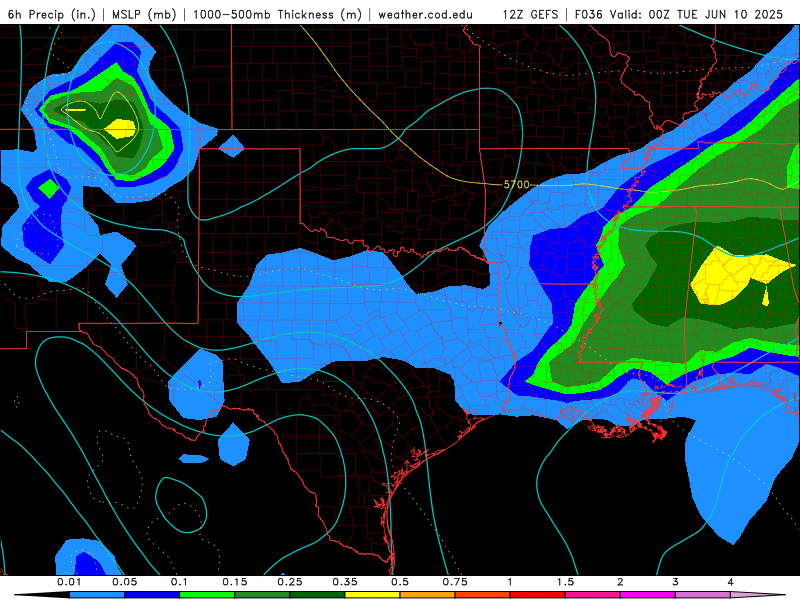
Task: Click the '12Z GEFS' model label
Action: click(530, 14)
